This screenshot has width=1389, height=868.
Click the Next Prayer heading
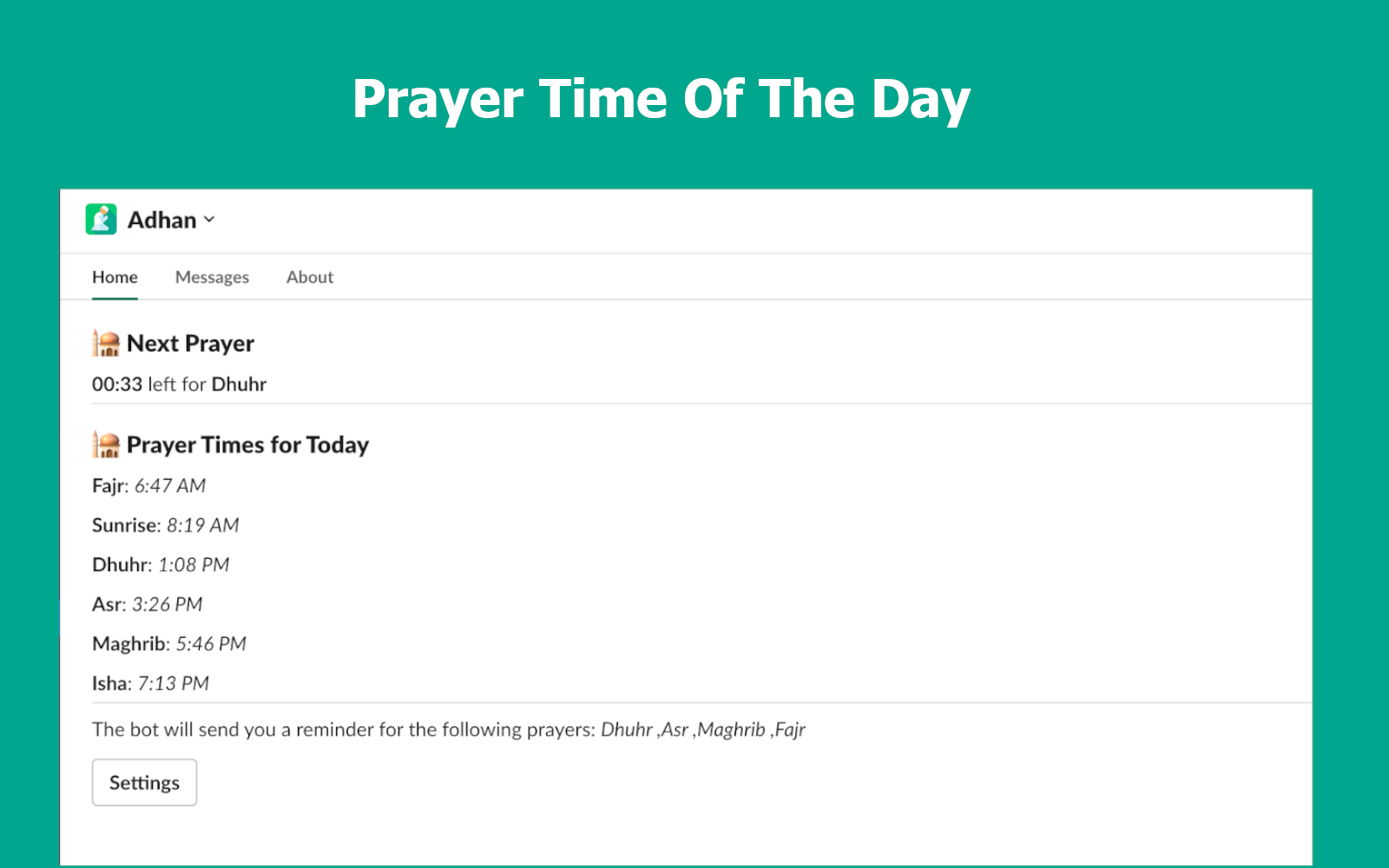[x=191, y=344]
